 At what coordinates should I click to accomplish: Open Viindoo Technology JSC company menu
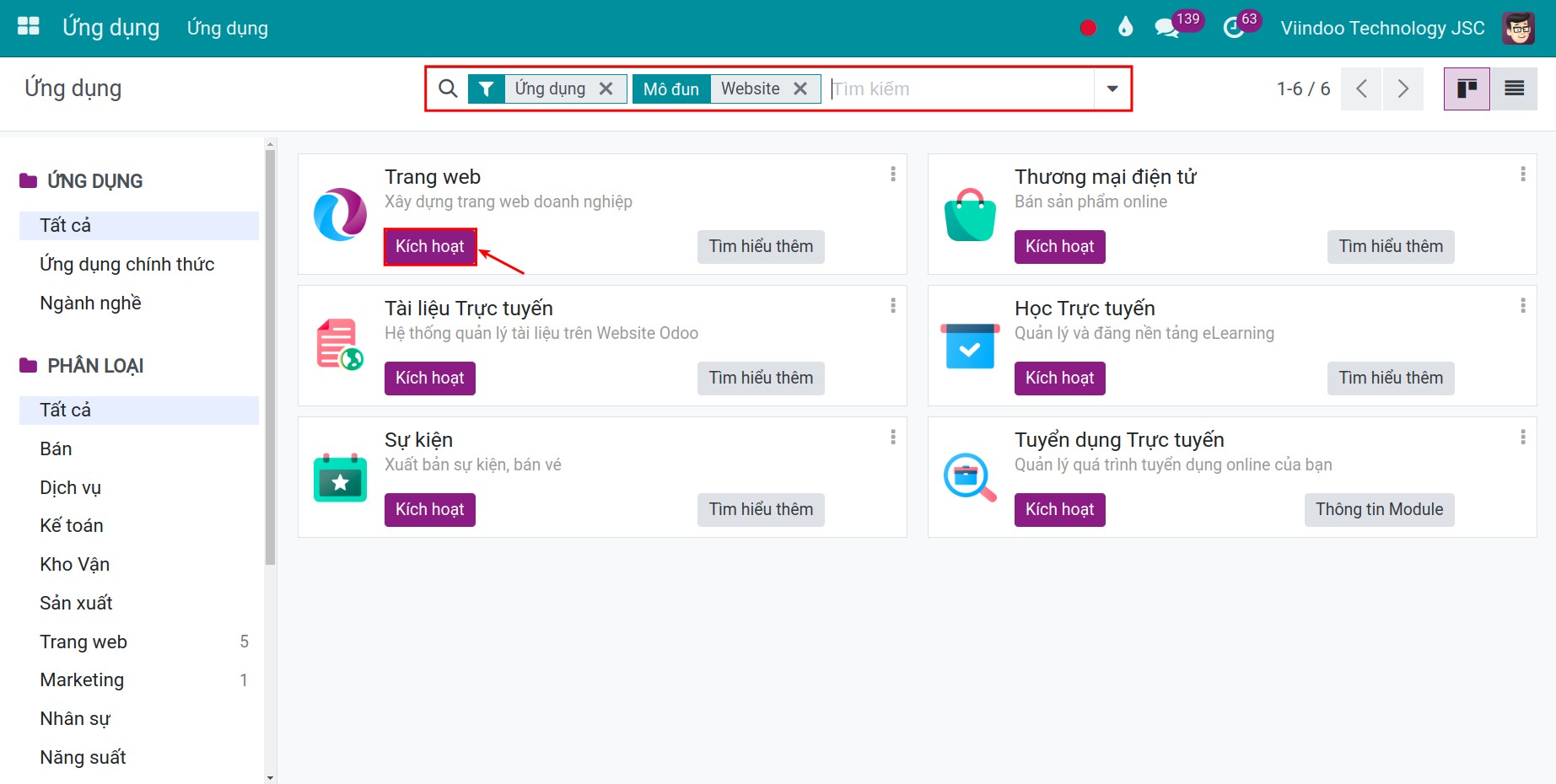(x=1382, y=28)
